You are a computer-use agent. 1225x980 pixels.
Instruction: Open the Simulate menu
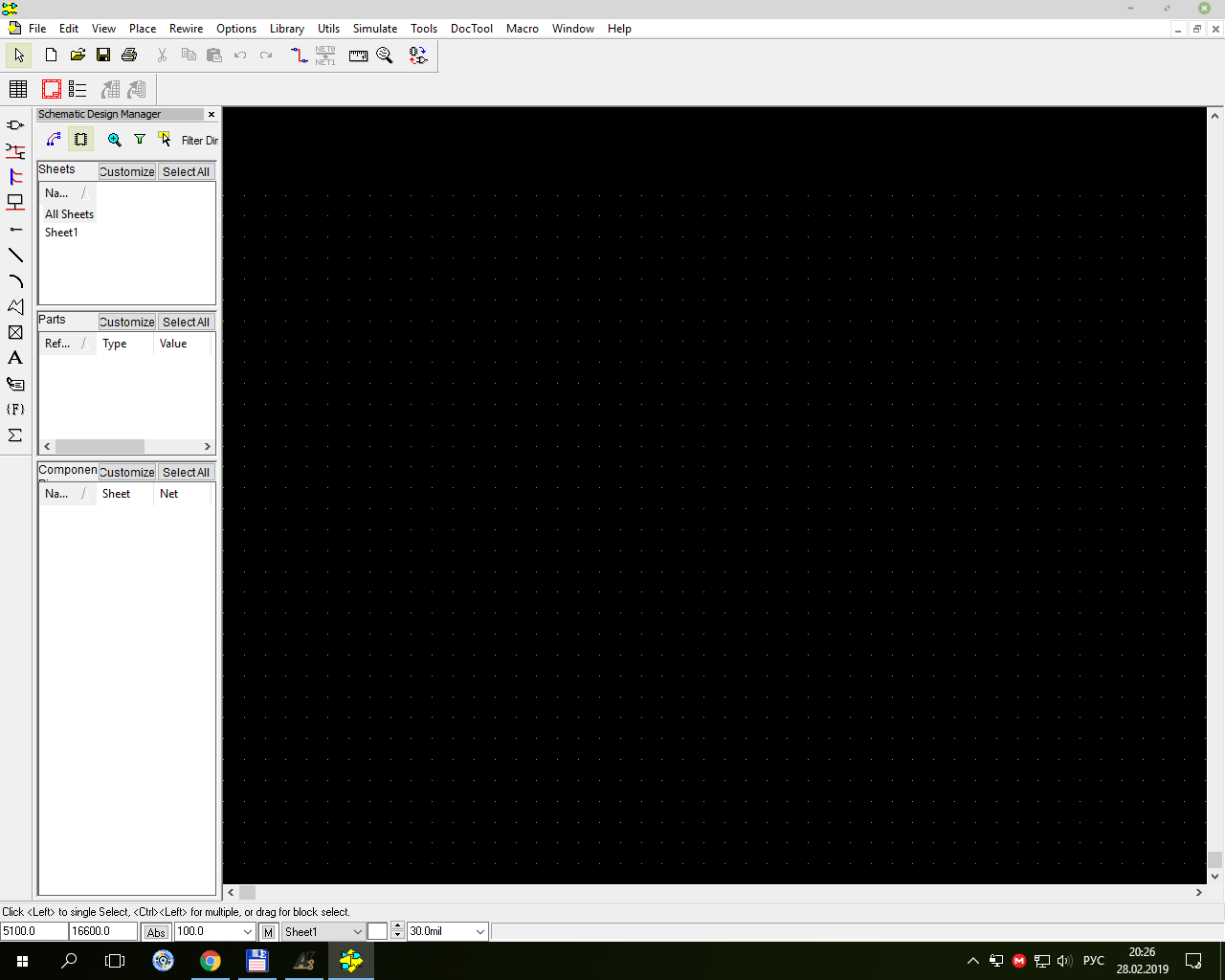375,29
